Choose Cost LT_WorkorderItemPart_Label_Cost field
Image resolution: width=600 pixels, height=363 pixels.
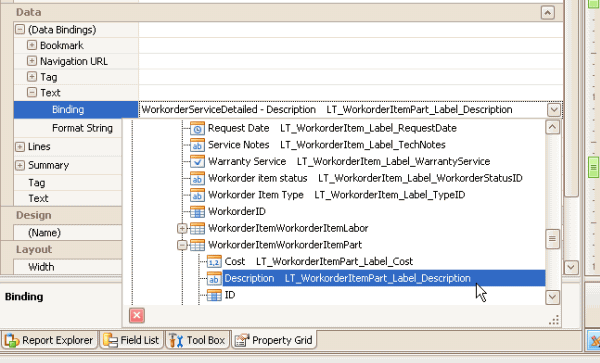point(319,262)
